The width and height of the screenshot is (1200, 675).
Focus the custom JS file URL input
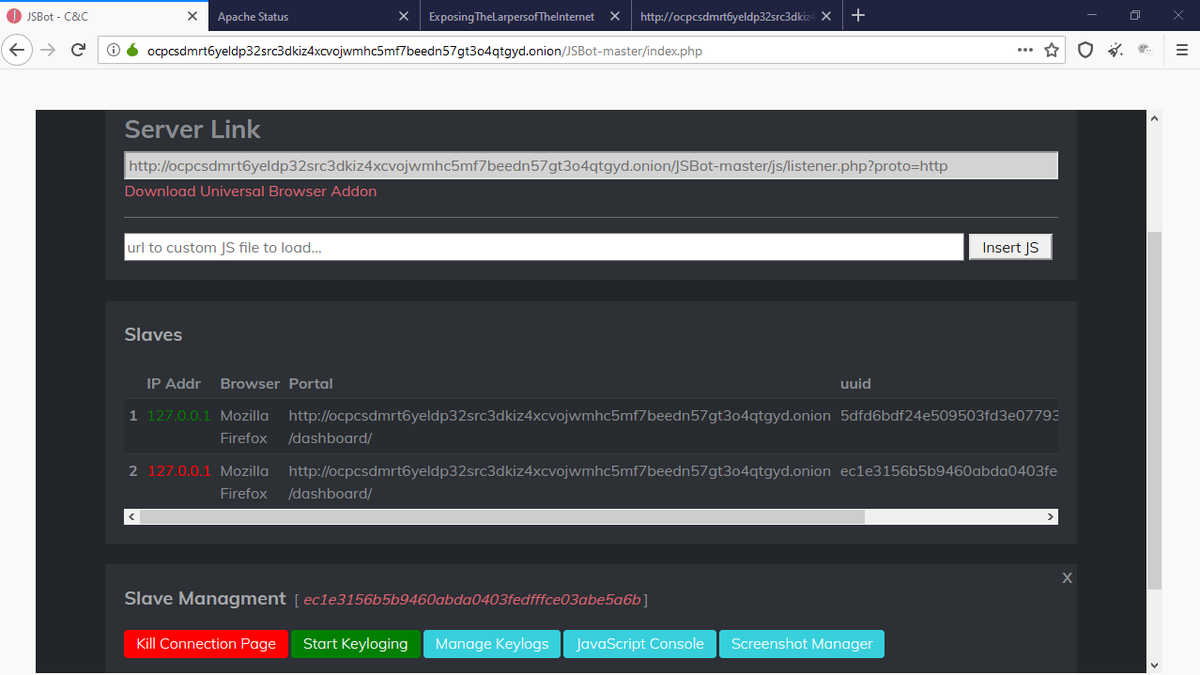click(544, 247)
